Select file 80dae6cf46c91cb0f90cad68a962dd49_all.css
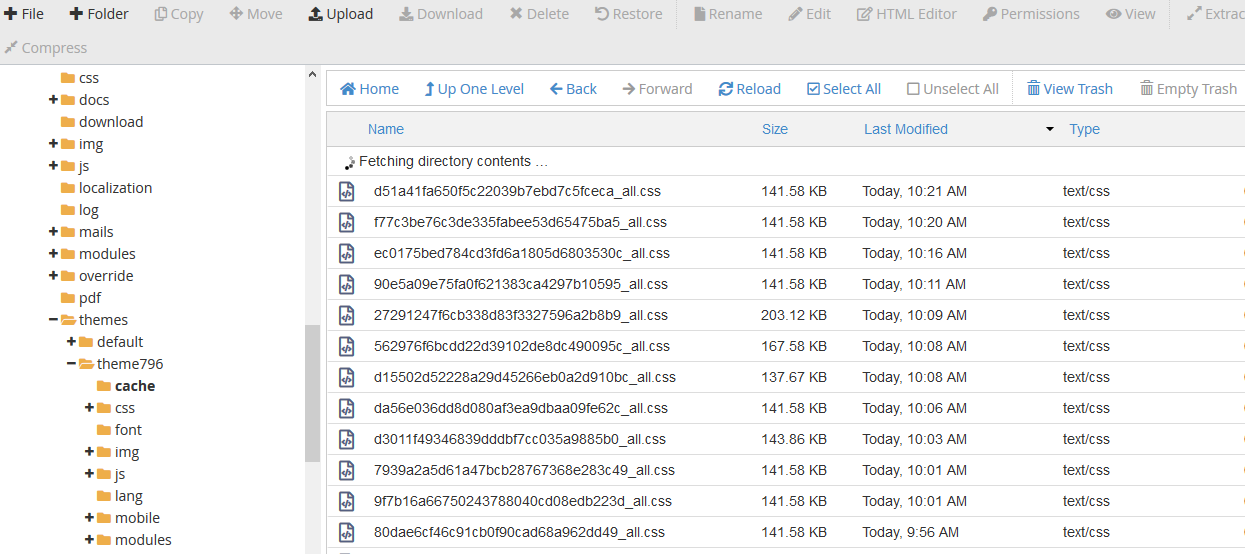1245x554 pixels. click(519, 532)
